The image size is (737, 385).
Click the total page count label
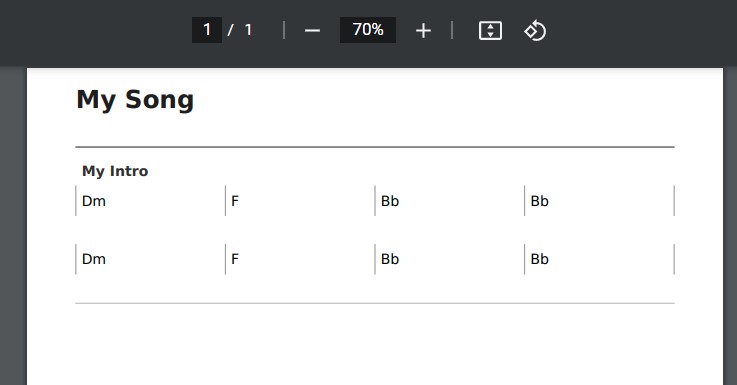248,30
